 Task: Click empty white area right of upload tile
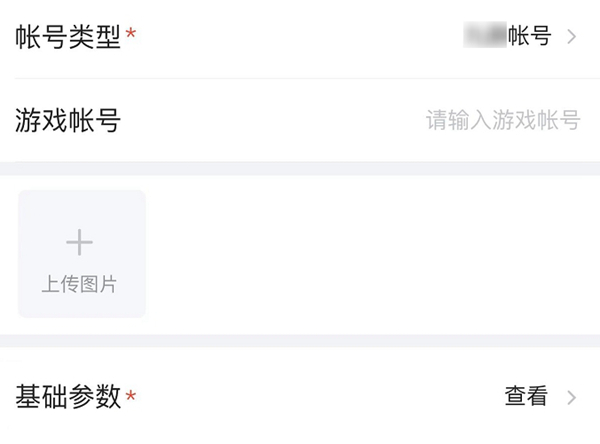tap(370, 254)
